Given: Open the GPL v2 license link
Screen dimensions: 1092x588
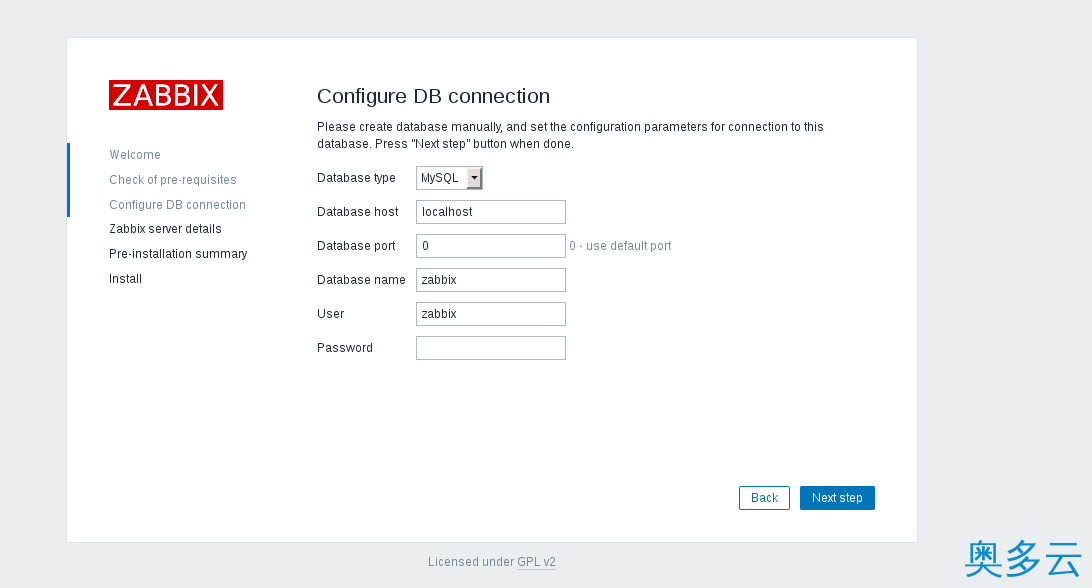Looking at the screenshot, I should [536, 562].
